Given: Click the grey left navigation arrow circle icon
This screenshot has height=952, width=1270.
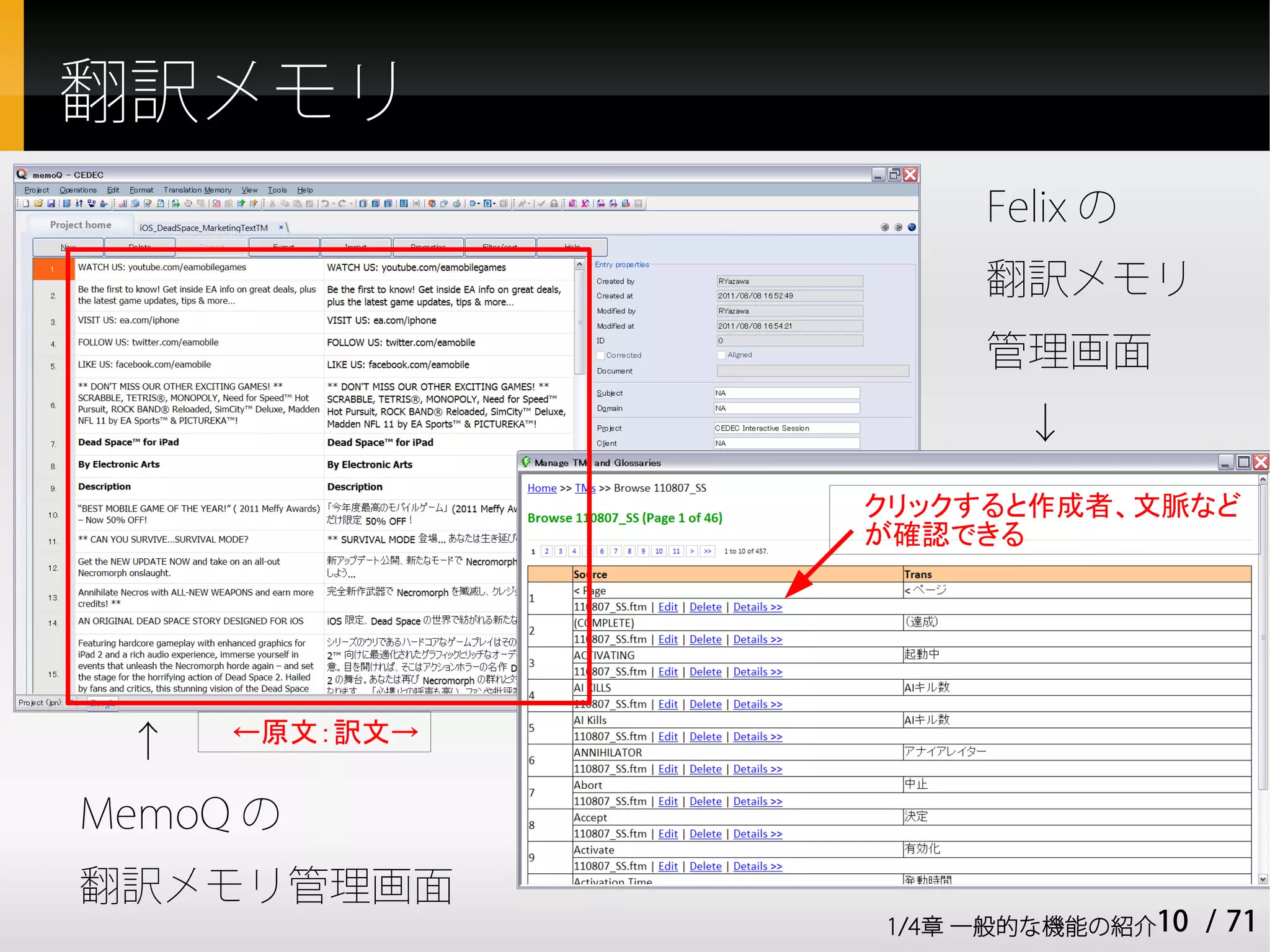Looking at the screenshot, I should [x=884, y=227].
